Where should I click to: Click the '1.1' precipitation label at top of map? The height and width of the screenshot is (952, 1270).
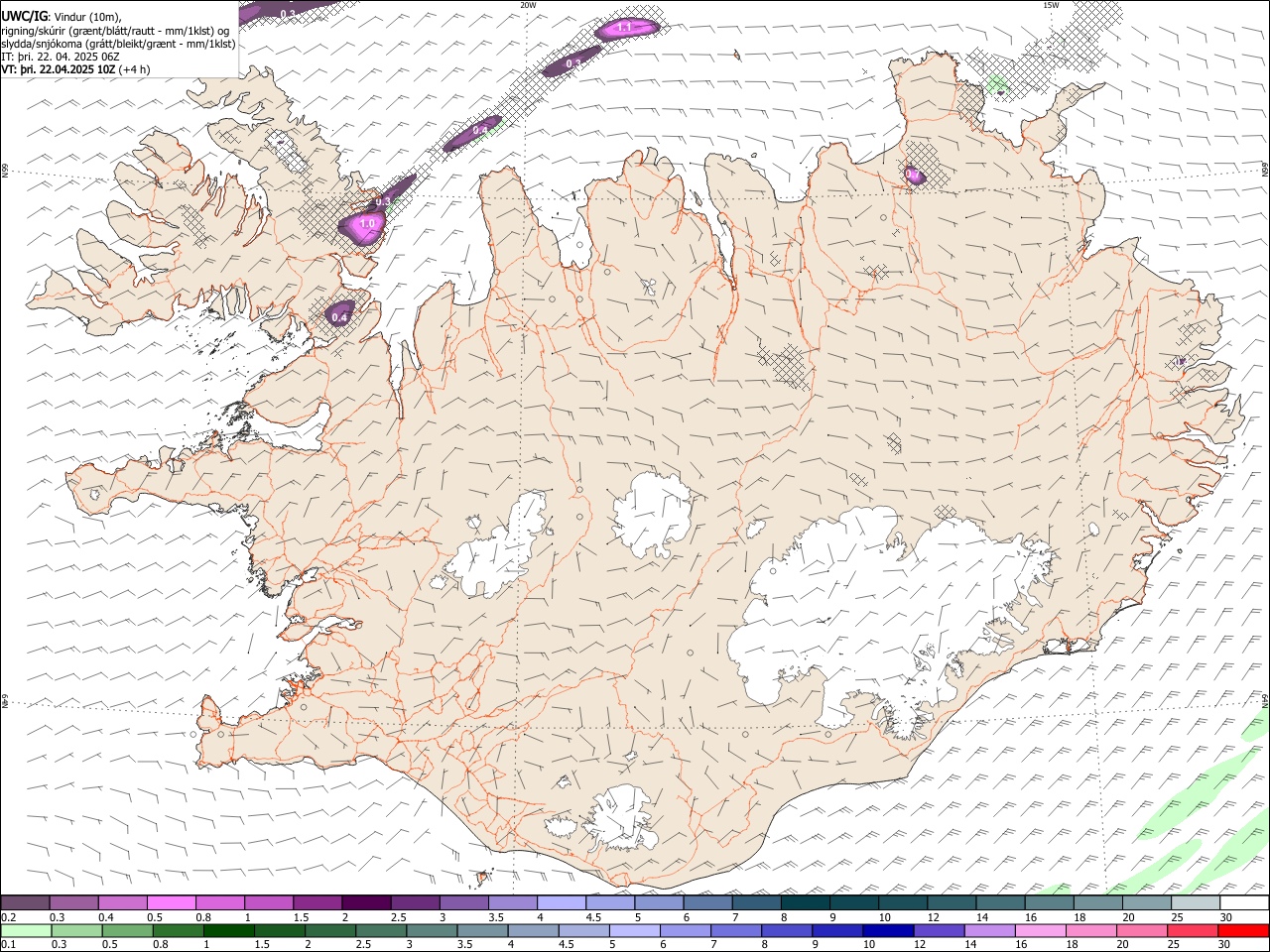[x=624, y=28]
